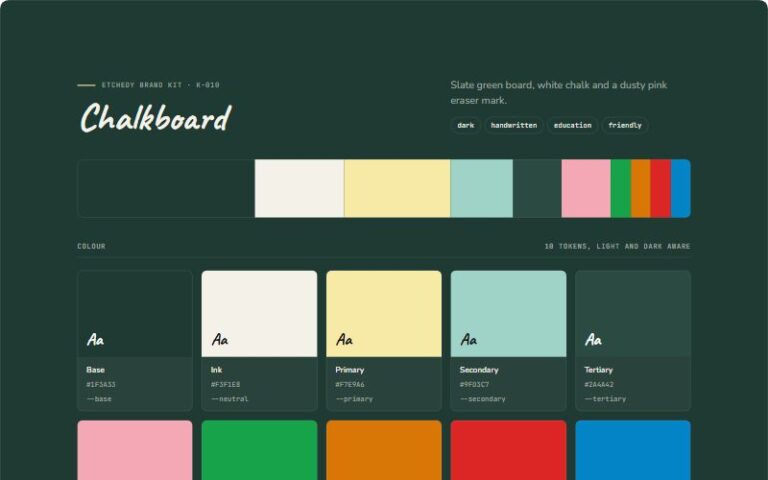Image resolution: width=768 pixels, height=480 pixels.
Task: Click the "10 TOKENS, LIGHT AND DARK AWARE" label
Action: pos(617,246)
